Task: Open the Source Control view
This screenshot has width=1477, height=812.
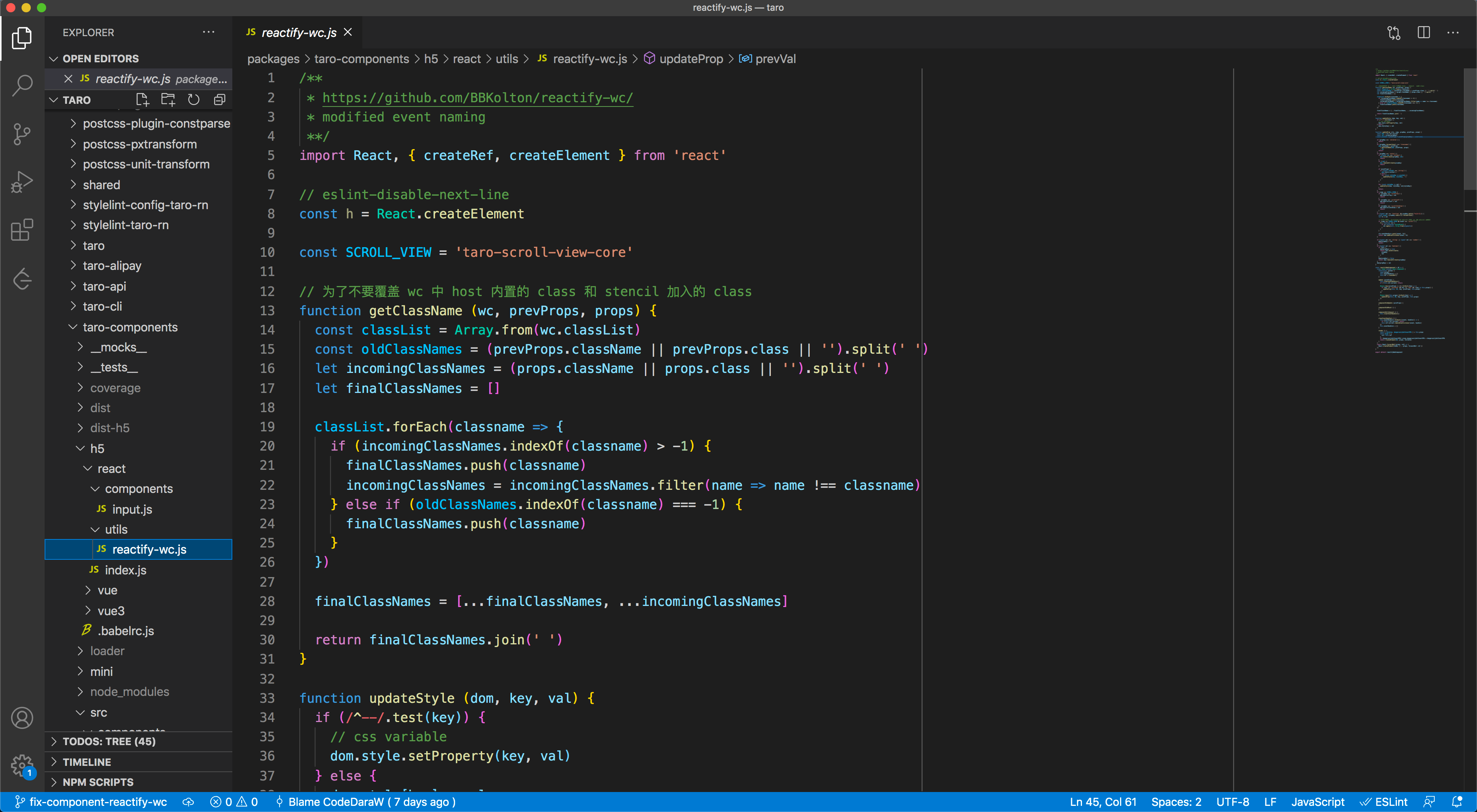Action: click(22, 134)
